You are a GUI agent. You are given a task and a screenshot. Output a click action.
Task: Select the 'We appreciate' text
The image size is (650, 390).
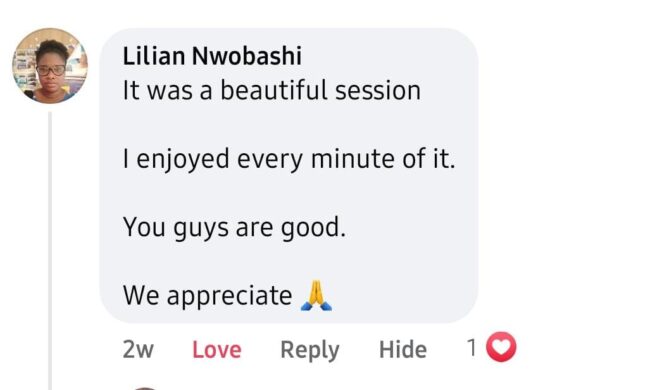coord(207,296)
